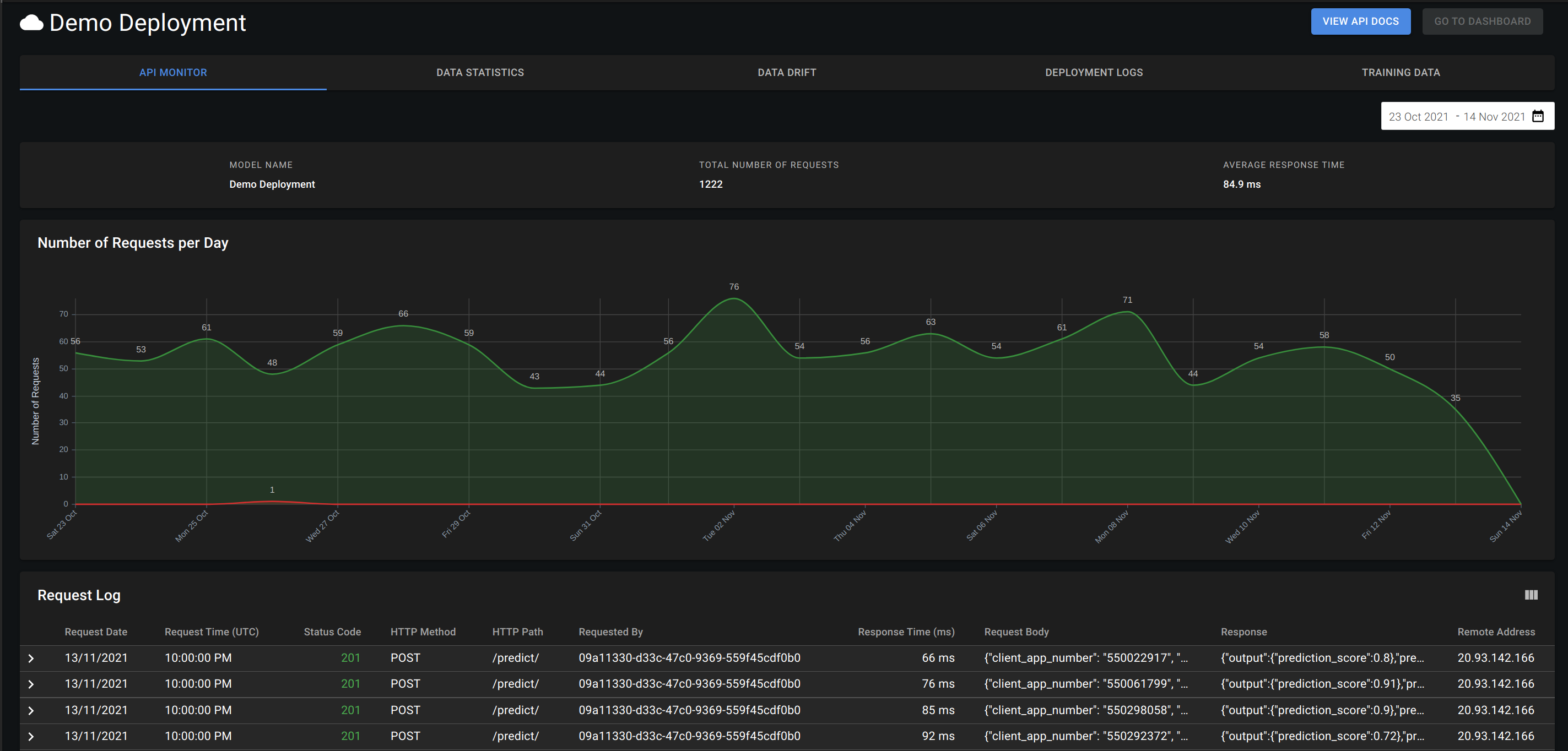Click the model name value Demo Deployment
The width and height of the screenshot is (1568, 751).
point(272,184)
